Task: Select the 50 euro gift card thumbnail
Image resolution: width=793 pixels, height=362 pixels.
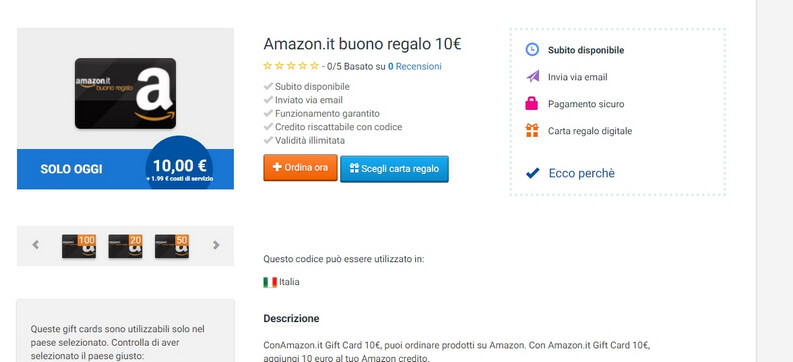Action: point(172,246)
